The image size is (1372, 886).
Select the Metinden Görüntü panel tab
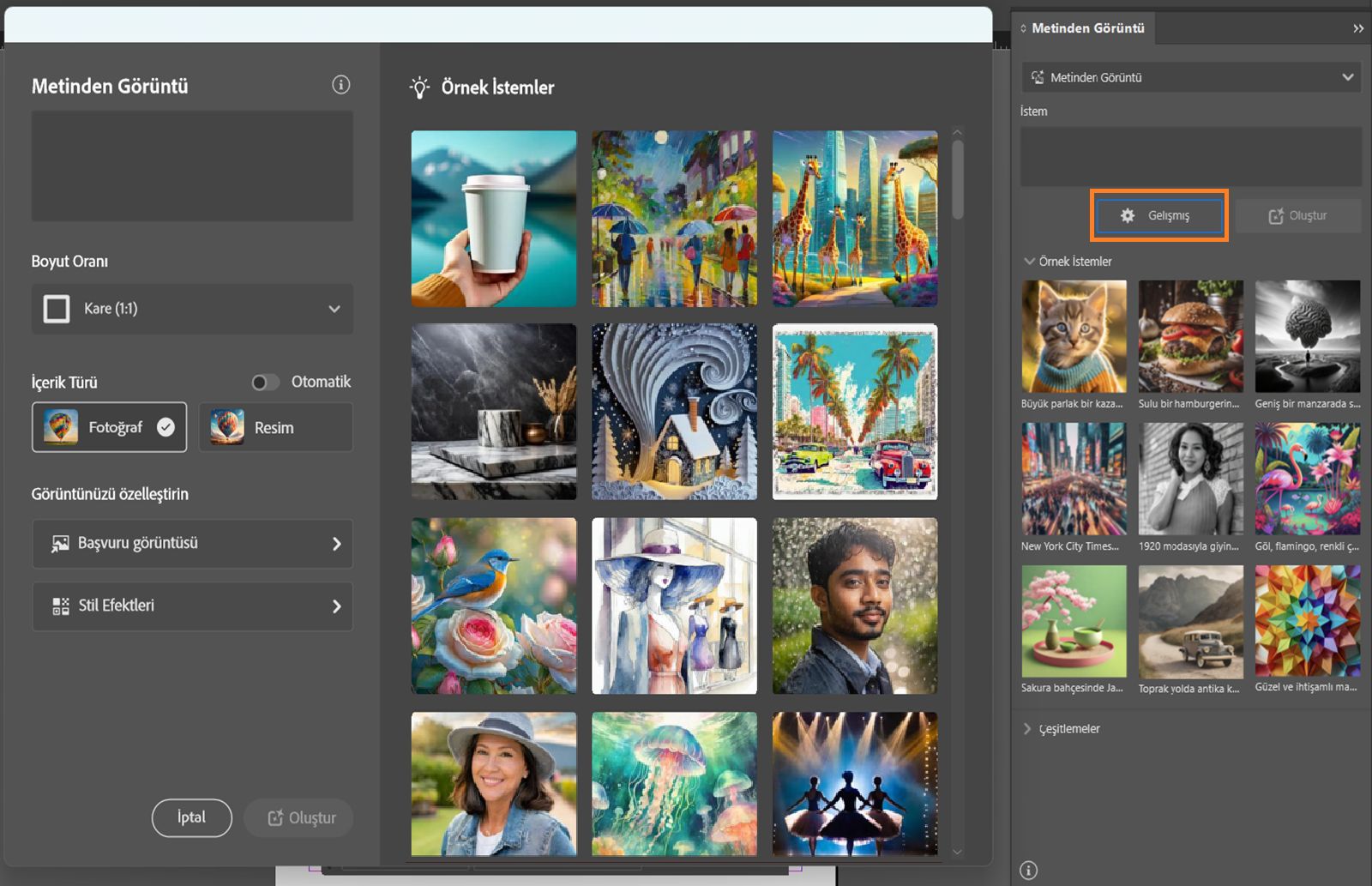pos(1086,28)
